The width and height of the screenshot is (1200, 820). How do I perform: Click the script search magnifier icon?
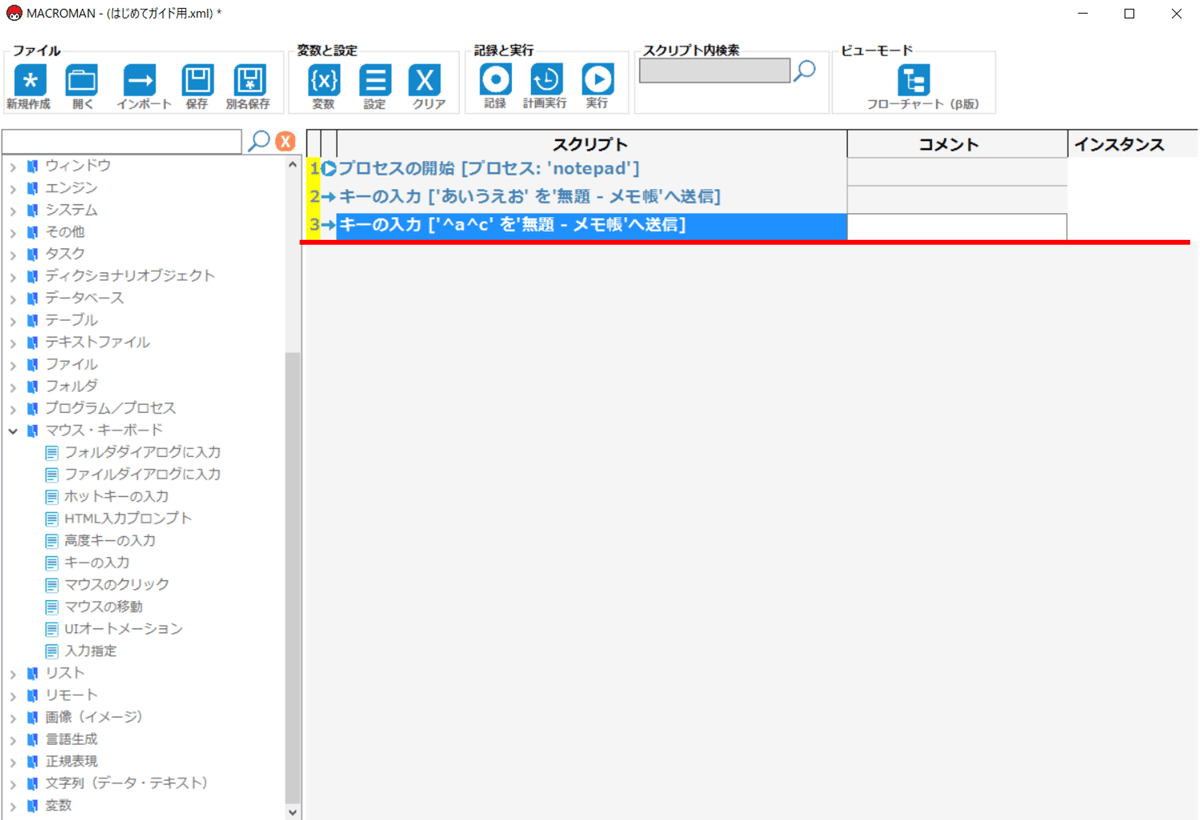[x=804, y=70]
